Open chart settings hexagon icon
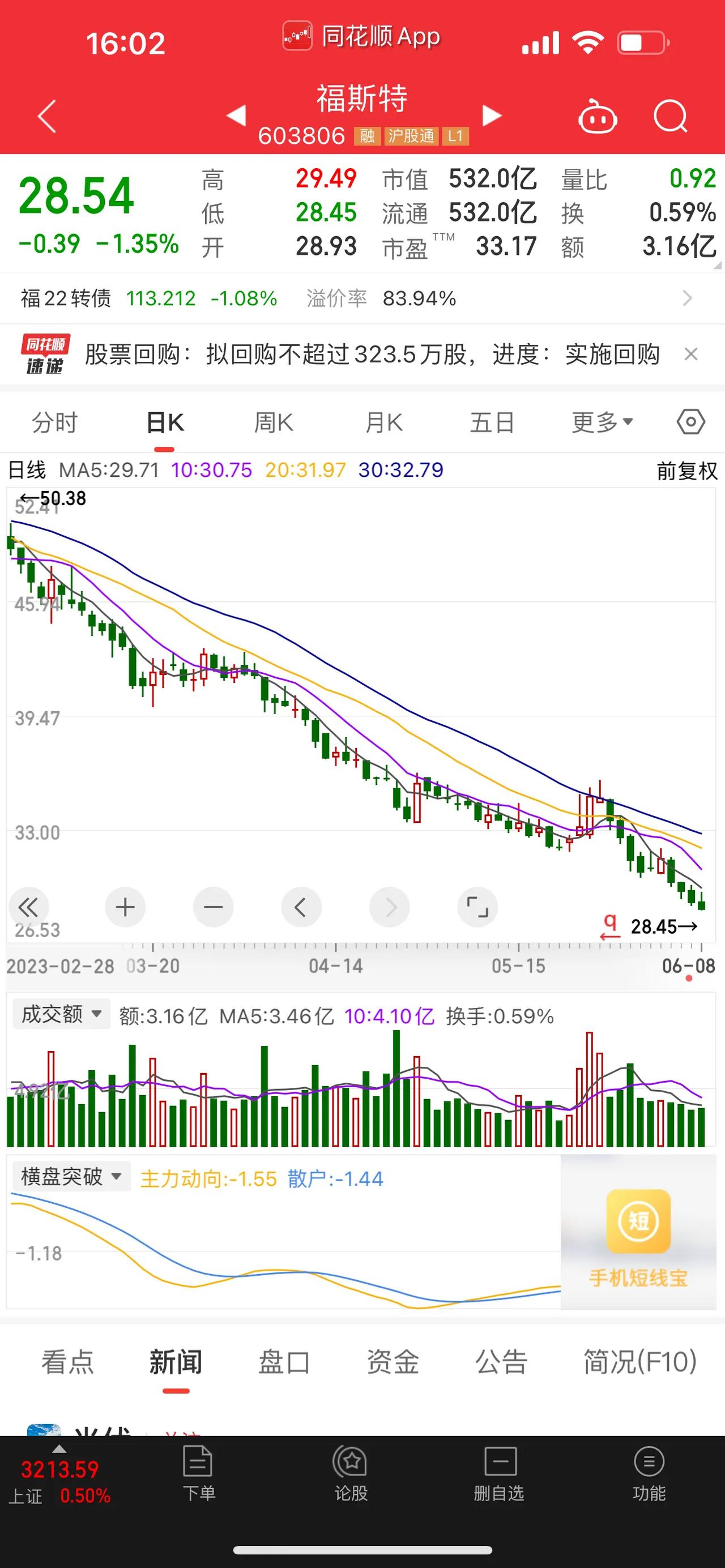Image resolution: width=725 pixels, height=1568 pixels. click(x=691, y=422)
